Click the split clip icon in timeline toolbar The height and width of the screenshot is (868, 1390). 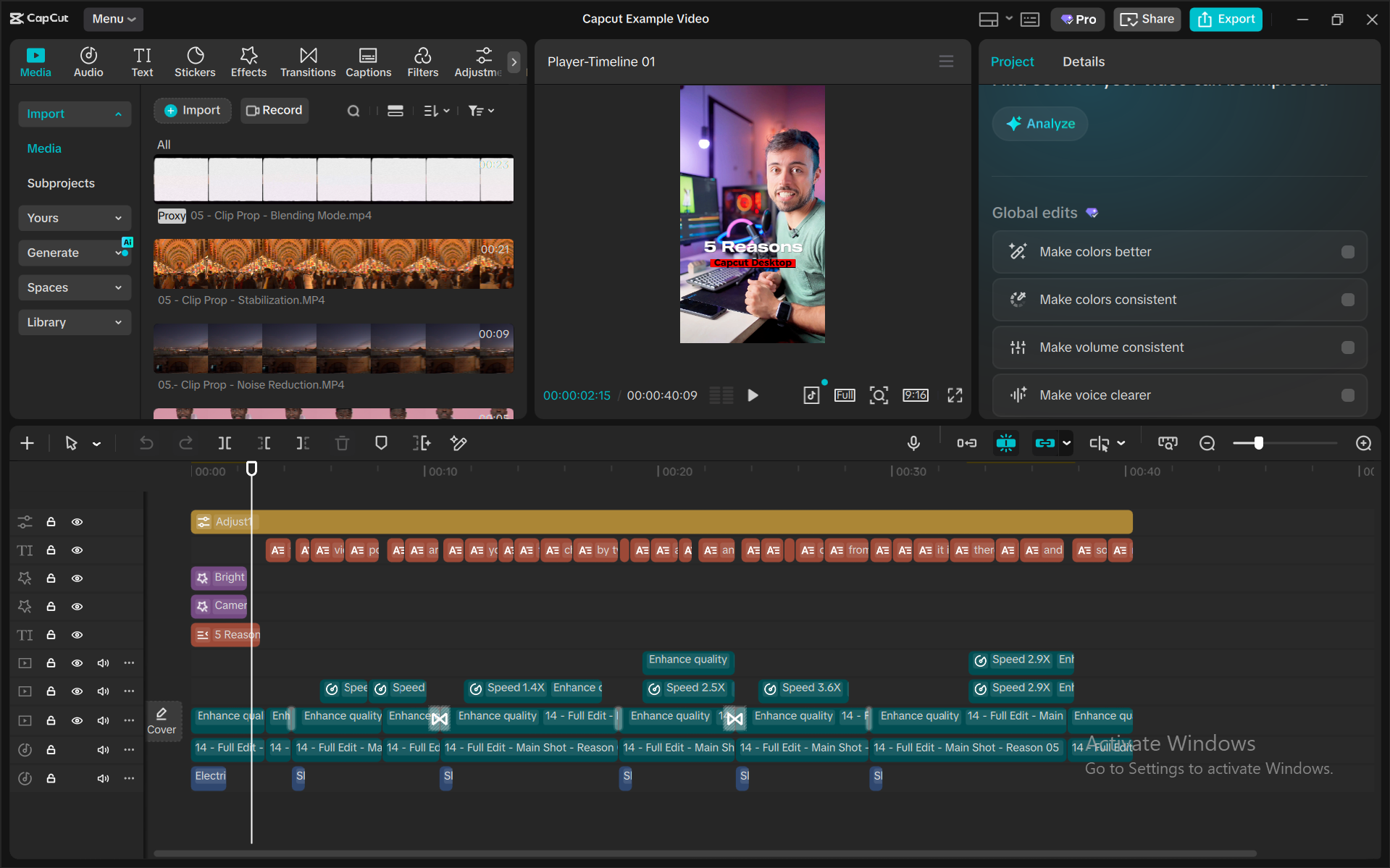(x=225, y=443)
